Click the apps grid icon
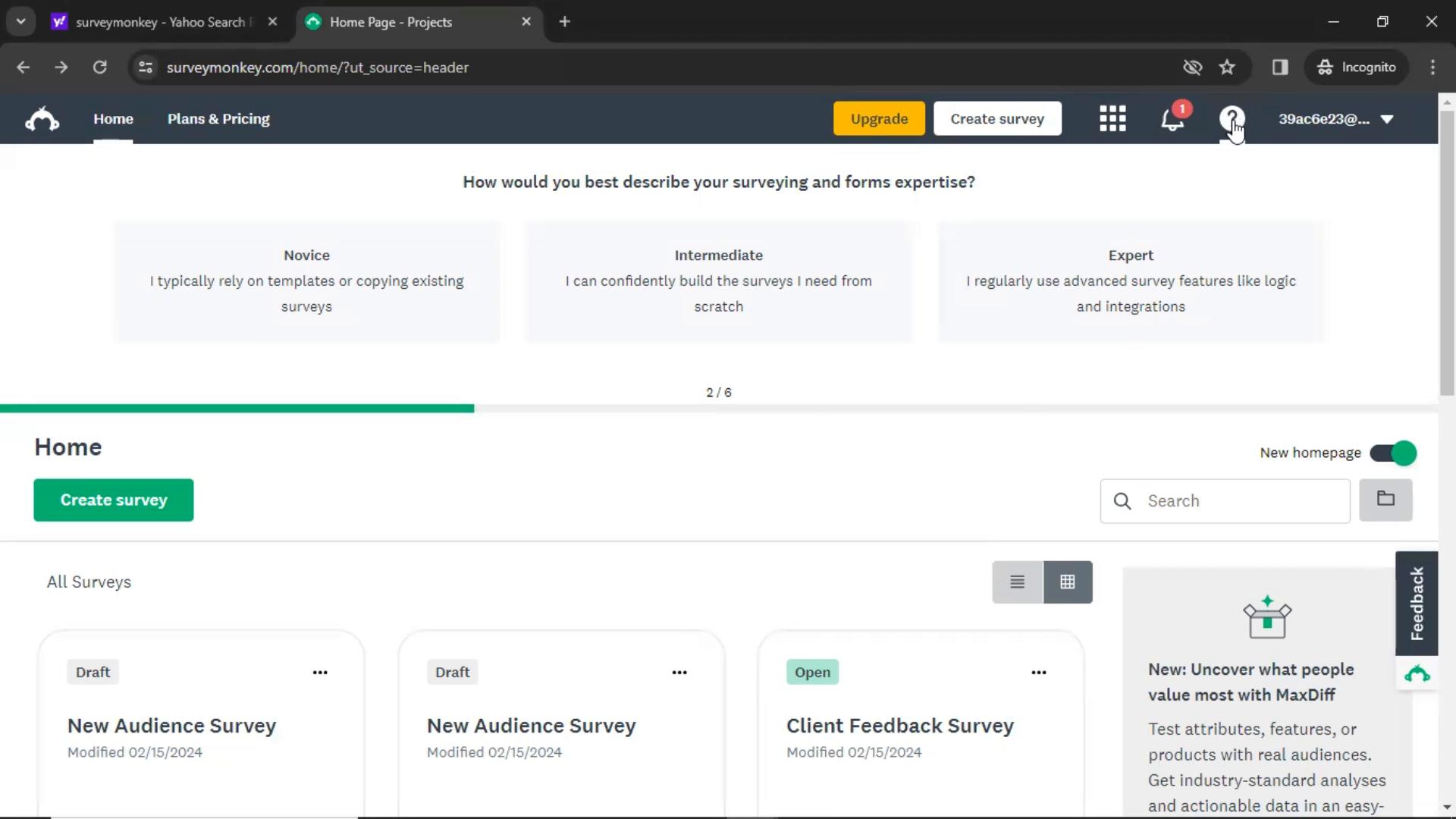1456x819 pixels. click(1113, 118)
